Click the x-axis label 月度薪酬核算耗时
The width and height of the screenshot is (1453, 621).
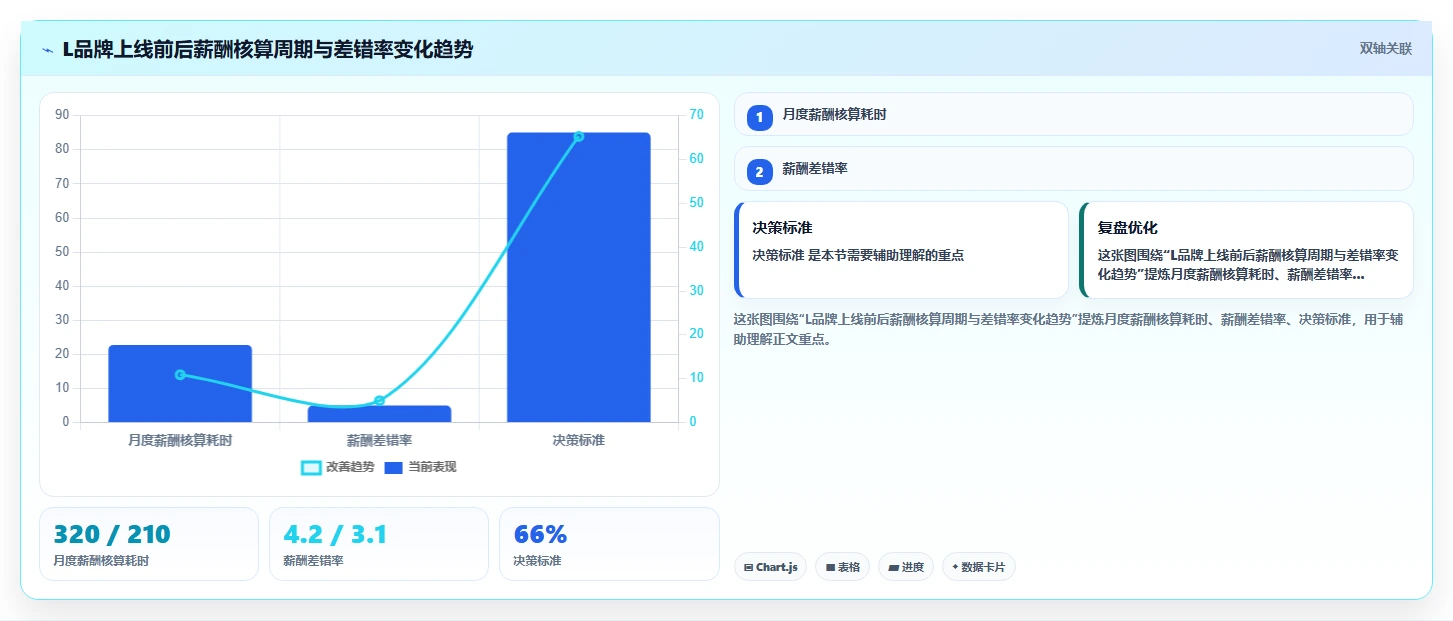tap(180, 440)
